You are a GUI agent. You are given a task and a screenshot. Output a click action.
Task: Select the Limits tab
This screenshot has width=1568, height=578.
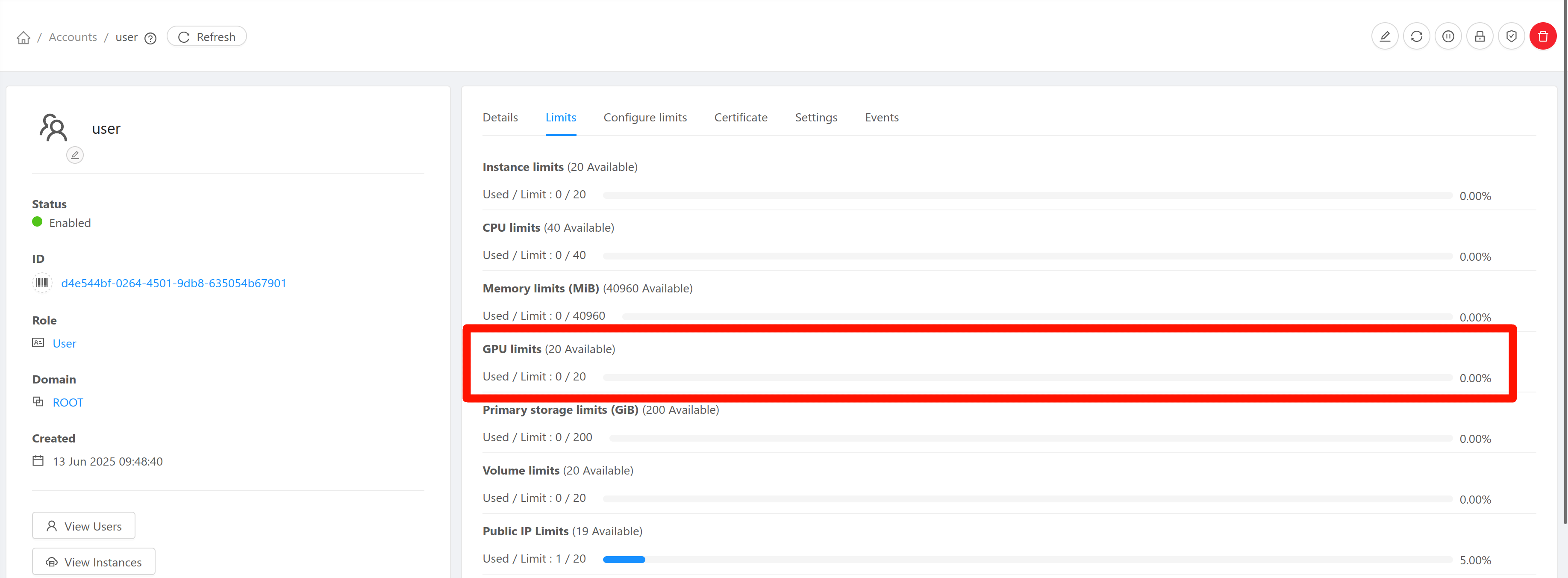click(x=561, y=118)
